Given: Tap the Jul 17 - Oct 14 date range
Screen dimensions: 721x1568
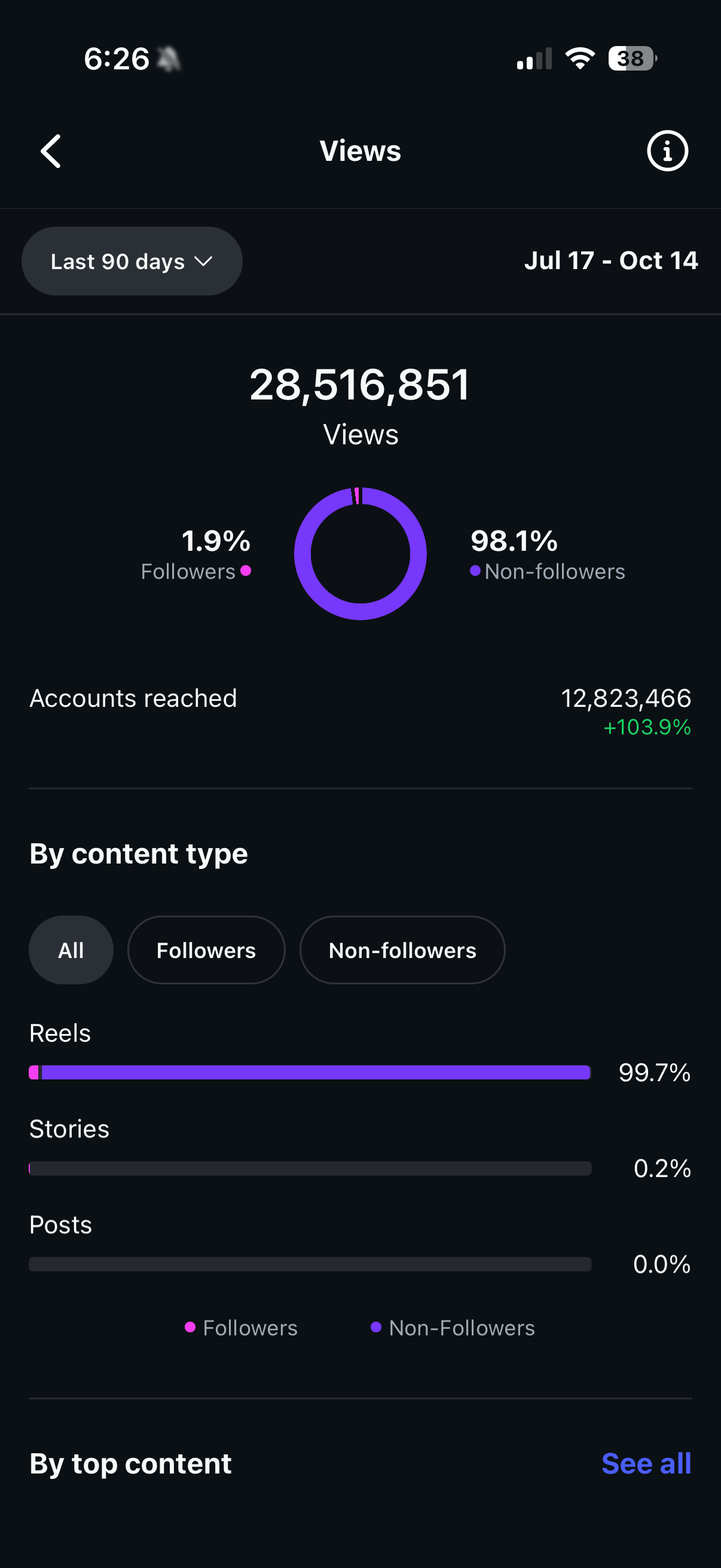Looking at the screenshot, I should click(x=612, y=261).
